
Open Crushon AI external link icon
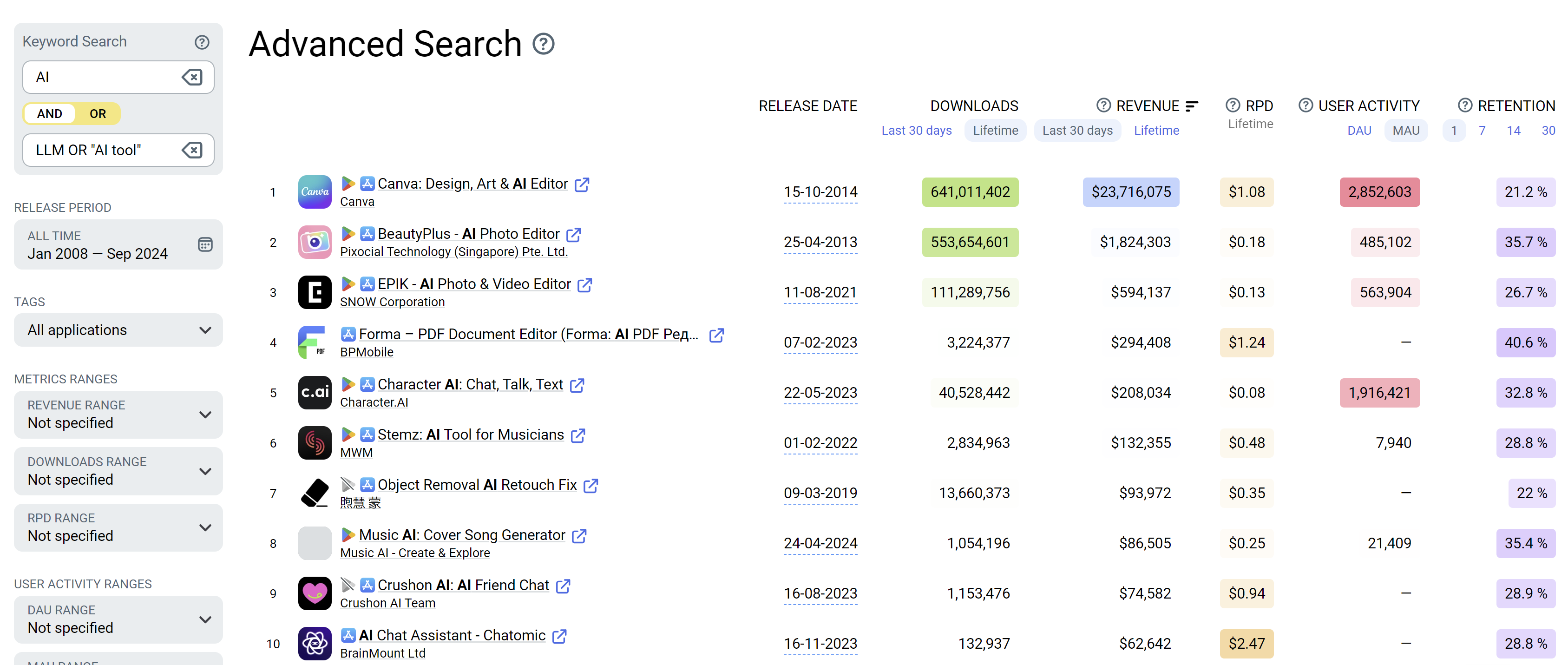pyautogui.click(x=563, y=586)
